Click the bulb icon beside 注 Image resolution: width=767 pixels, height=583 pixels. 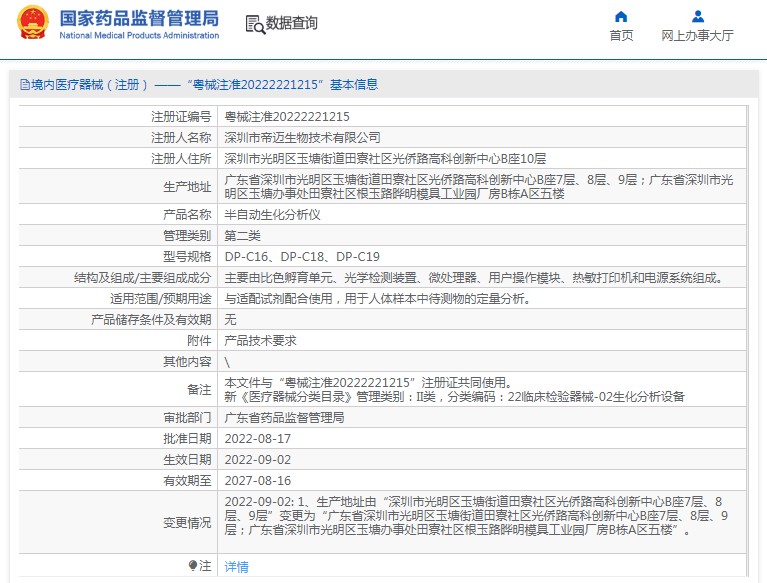click(x=193, y=565)
